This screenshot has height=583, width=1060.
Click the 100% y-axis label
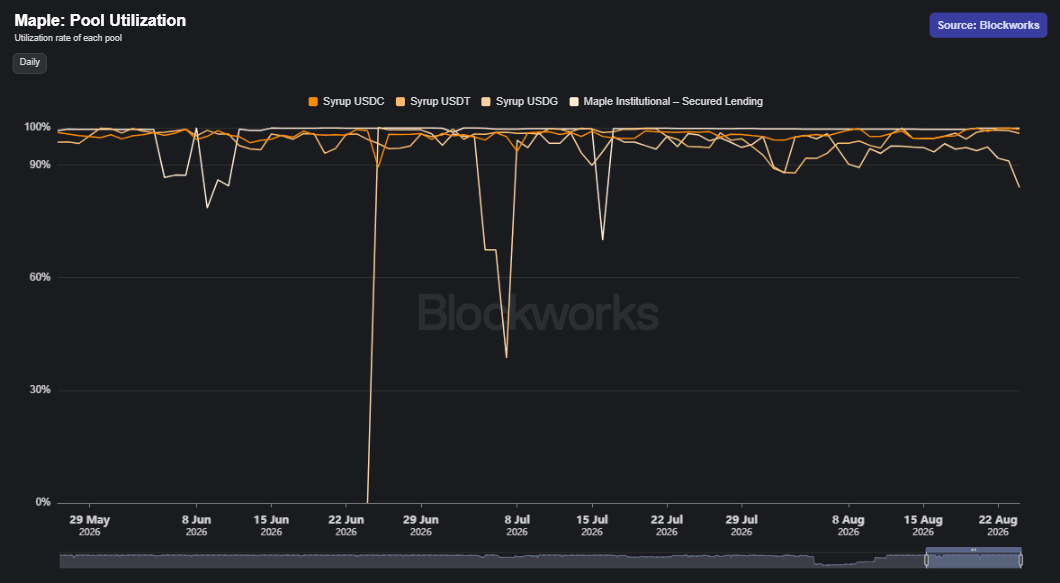pos(37,127)
